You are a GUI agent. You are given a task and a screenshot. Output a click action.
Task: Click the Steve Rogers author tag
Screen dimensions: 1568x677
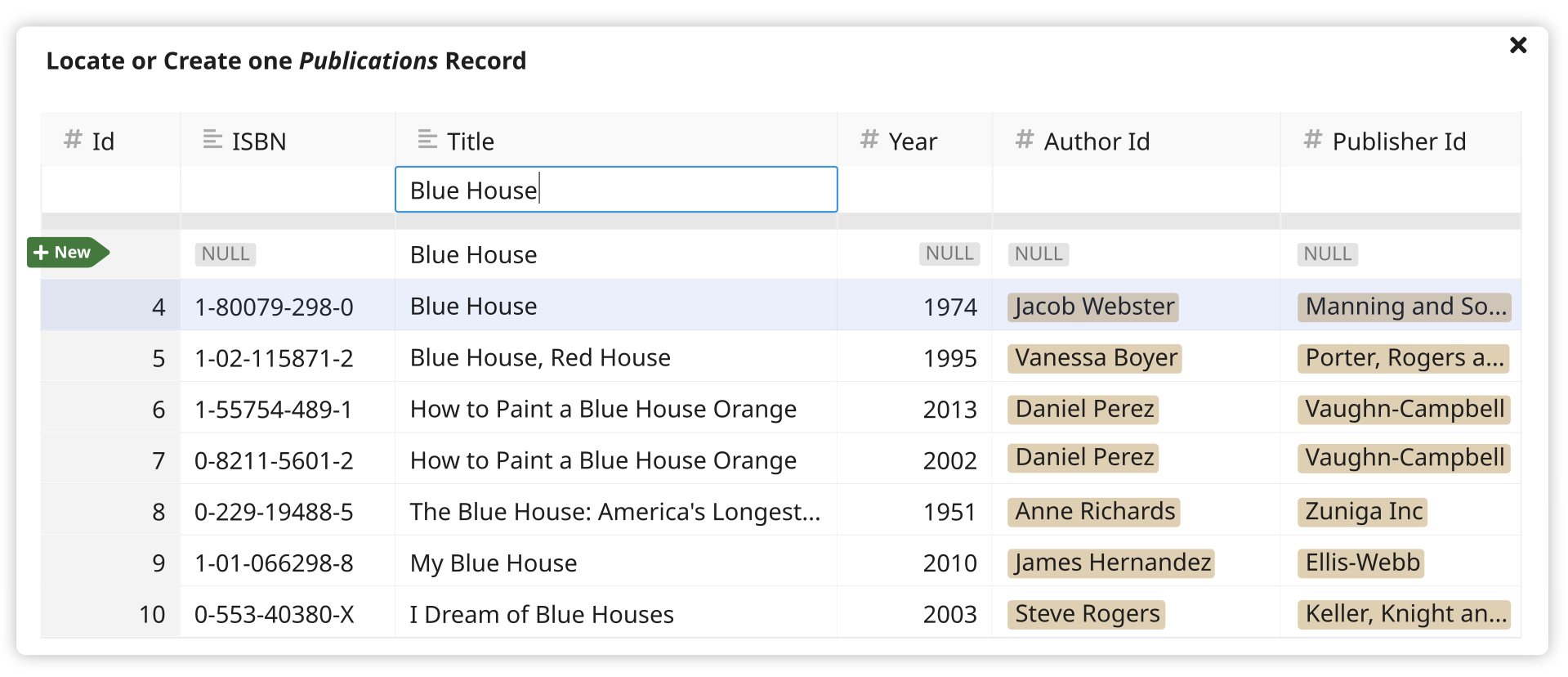coord(1087,614)
